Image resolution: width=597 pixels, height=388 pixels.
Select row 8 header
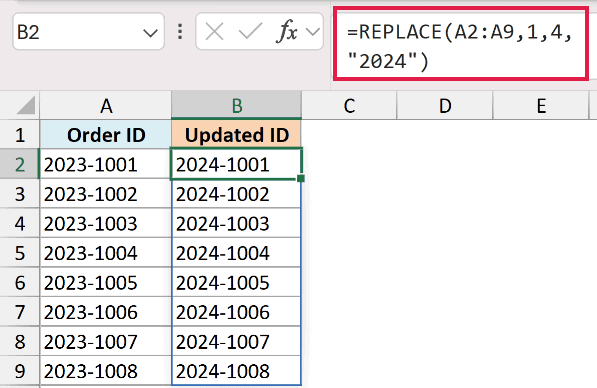20,341
